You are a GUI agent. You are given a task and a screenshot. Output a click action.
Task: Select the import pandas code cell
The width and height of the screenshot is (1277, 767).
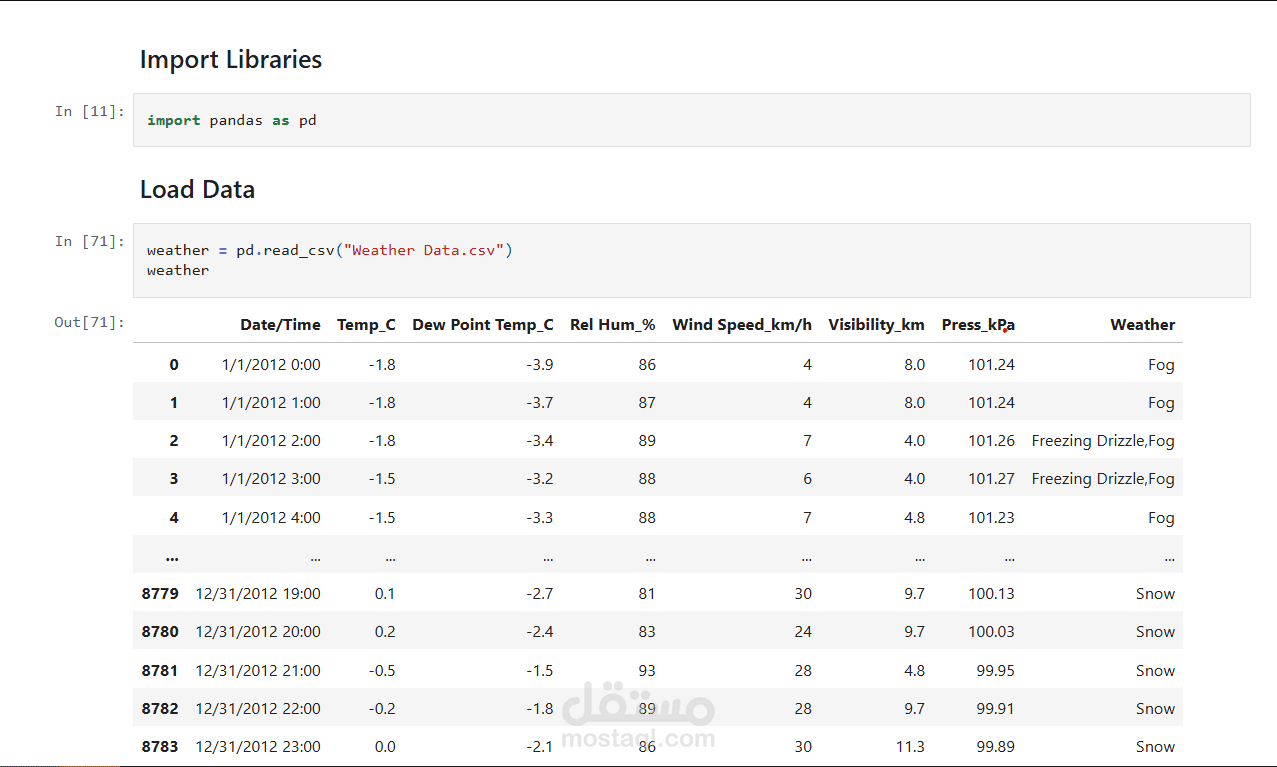[690, 120]
